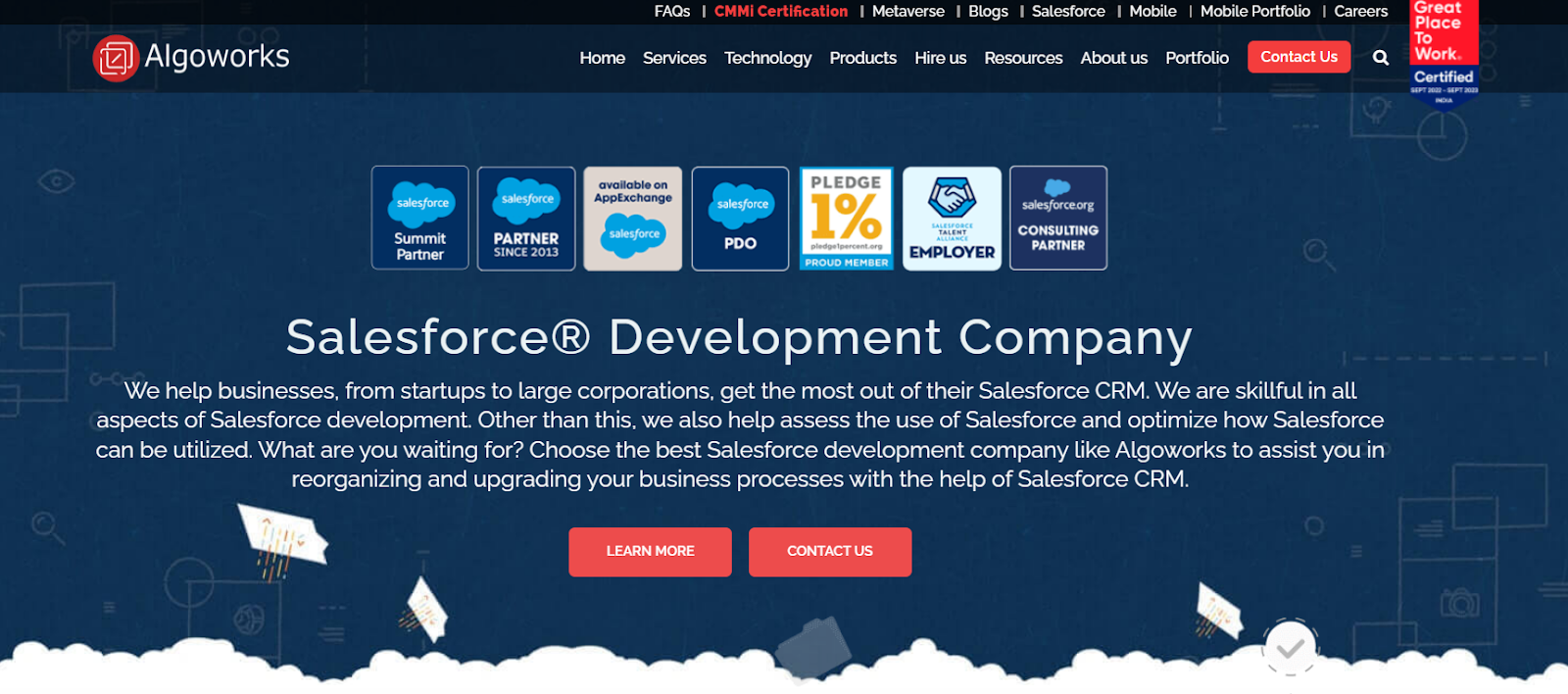Screen dimensions: 1568x694
Task: Open the Blogs link
Action: click(x=988, y=11)
